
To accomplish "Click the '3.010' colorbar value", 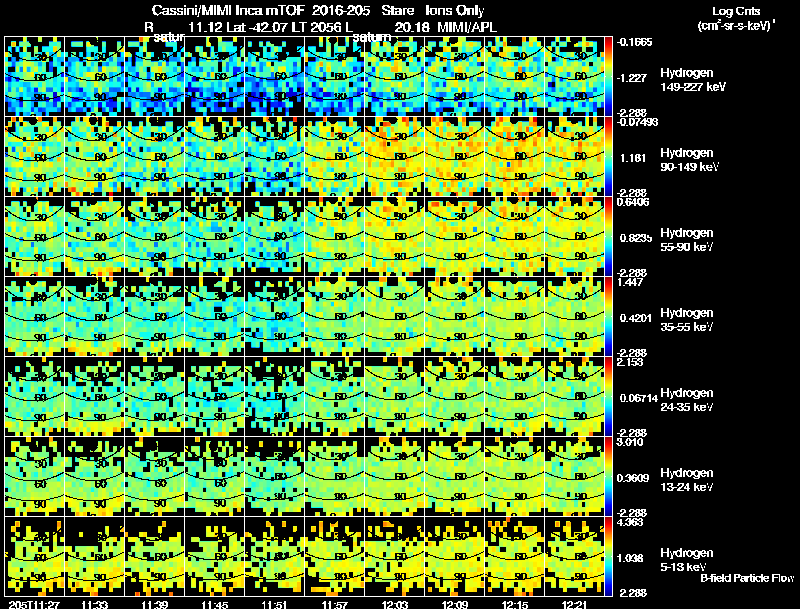I will pos(630,442).
